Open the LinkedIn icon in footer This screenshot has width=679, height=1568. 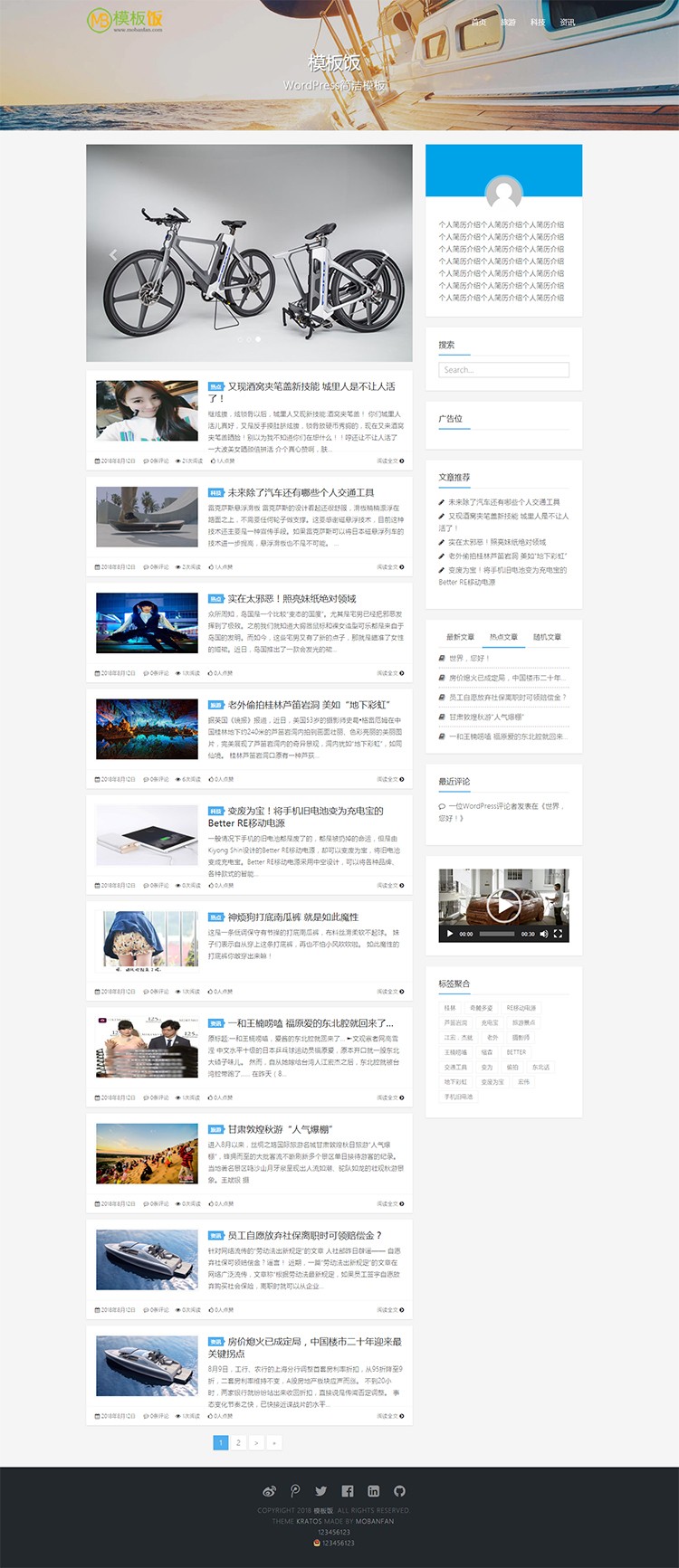373,1490
